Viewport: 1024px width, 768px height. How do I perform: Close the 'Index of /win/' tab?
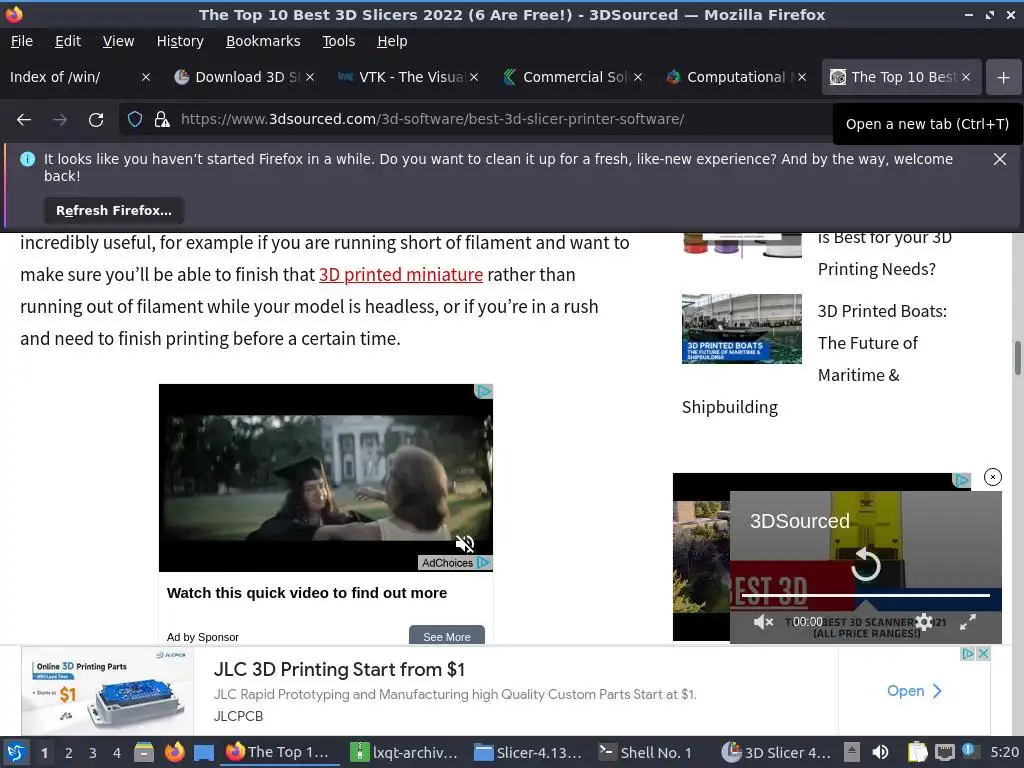tap(146, 77)
